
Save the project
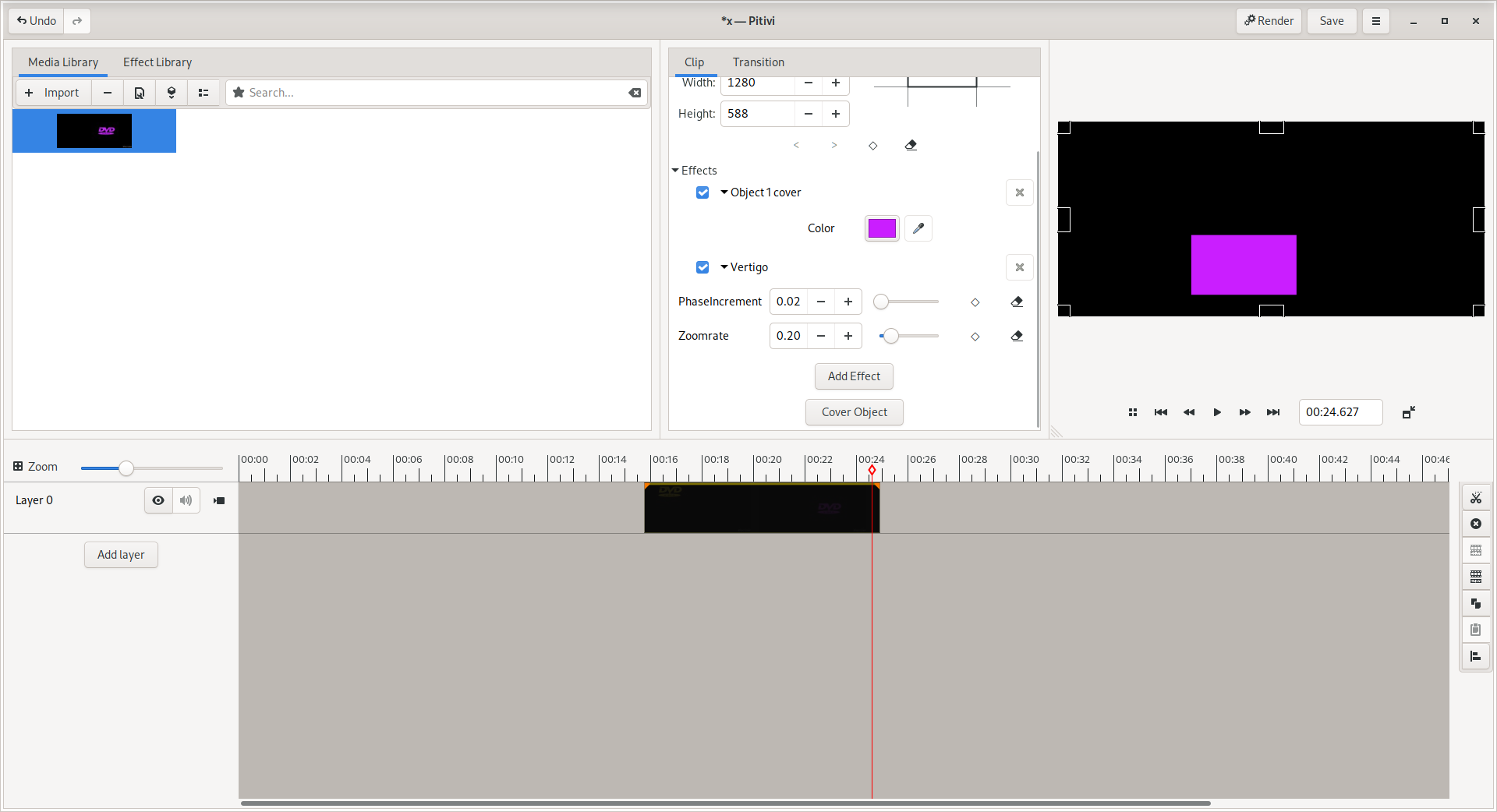pyautogui.click(x=1331, y=21)
